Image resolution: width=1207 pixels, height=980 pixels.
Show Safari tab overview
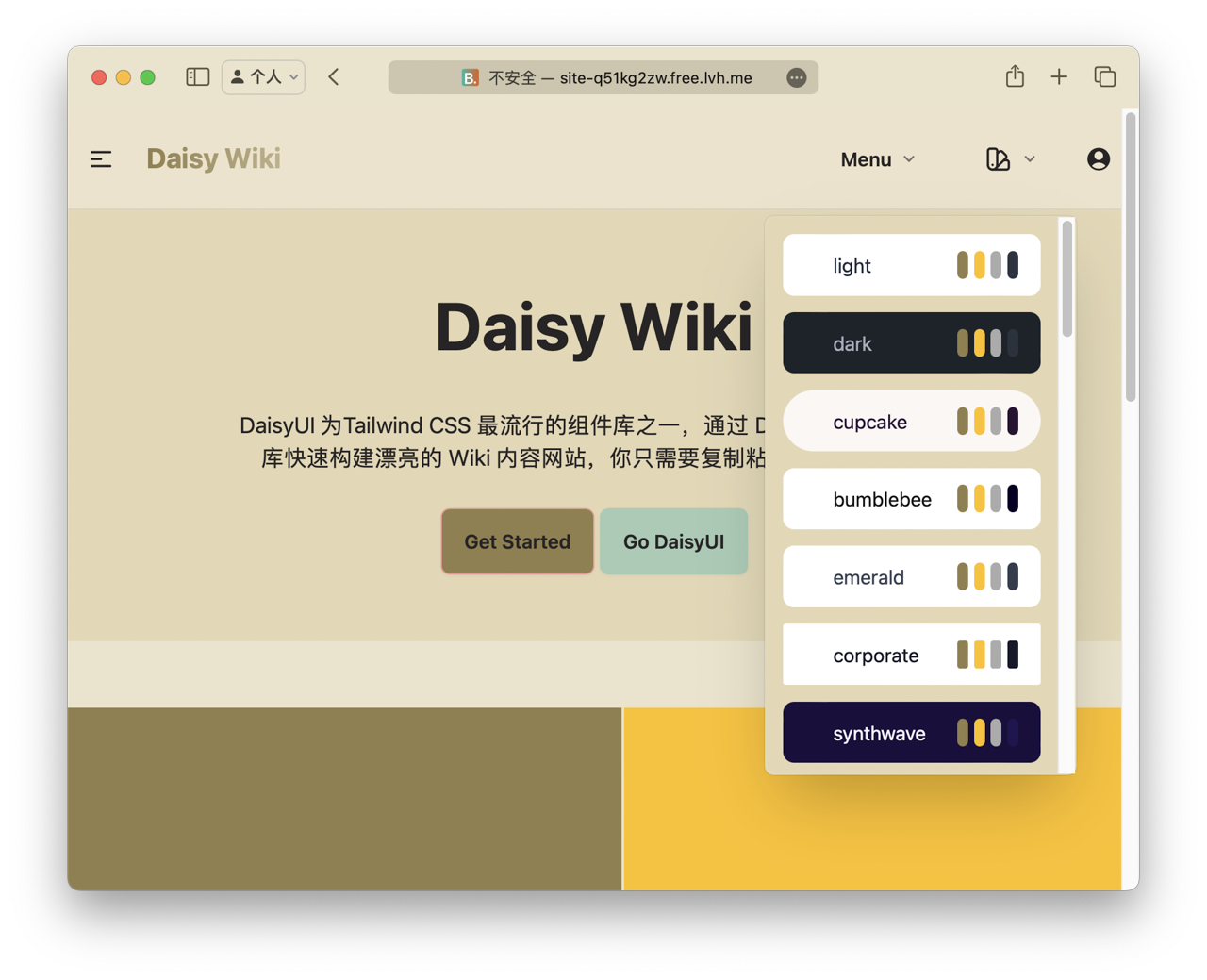tap(1104, 77)
